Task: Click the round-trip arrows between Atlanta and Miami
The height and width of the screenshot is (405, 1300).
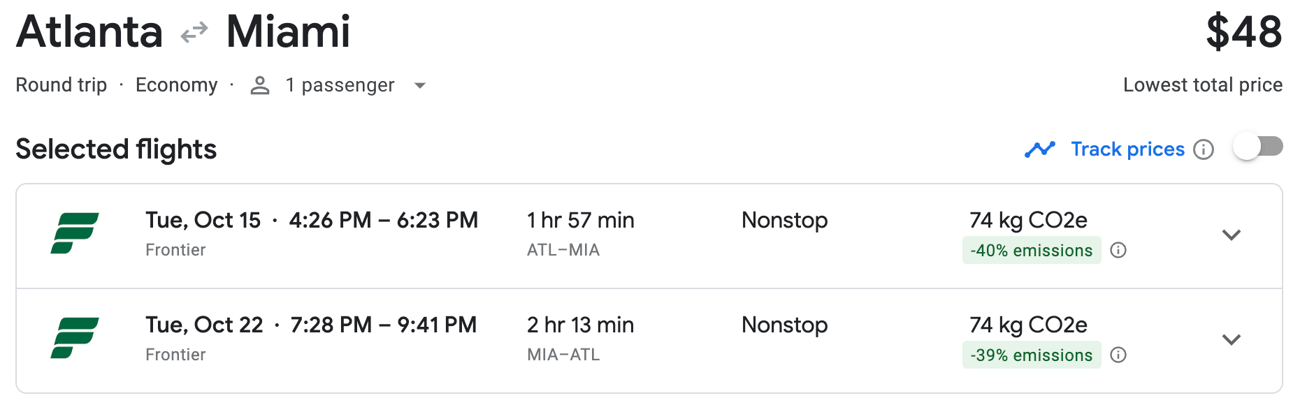Action: pyautogui.click(x=194, y=34)
